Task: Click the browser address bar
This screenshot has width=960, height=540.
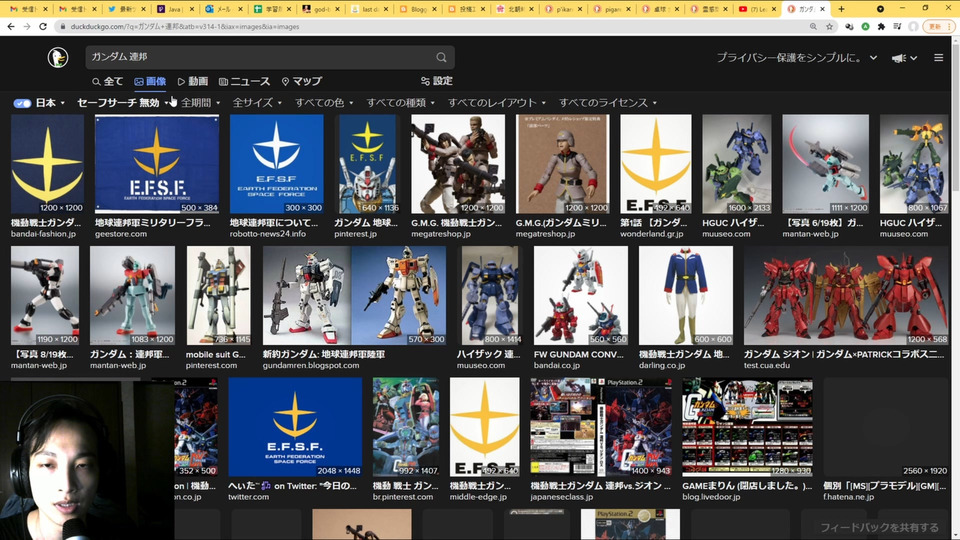Action: point(429,26)
